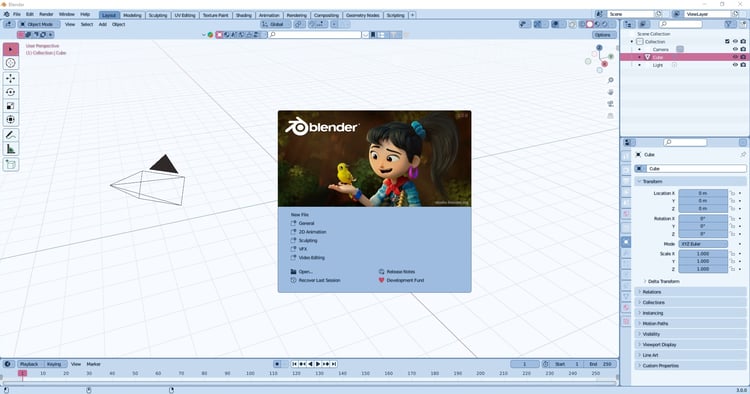Hide Cube using its eye icon
This screenshot has width=750, height=394.
tap(735, 57)
